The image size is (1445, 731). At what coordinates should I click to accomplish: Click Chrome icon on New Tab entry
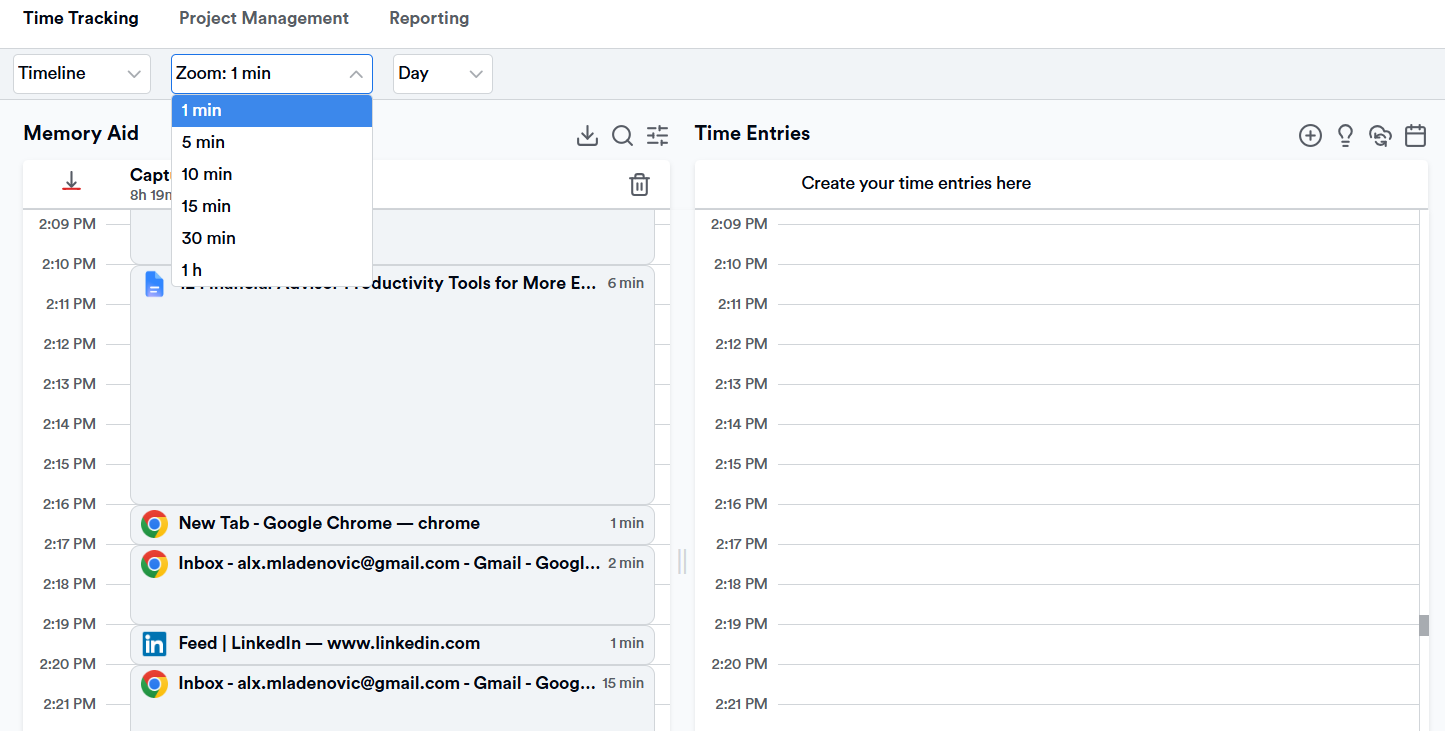154,524
